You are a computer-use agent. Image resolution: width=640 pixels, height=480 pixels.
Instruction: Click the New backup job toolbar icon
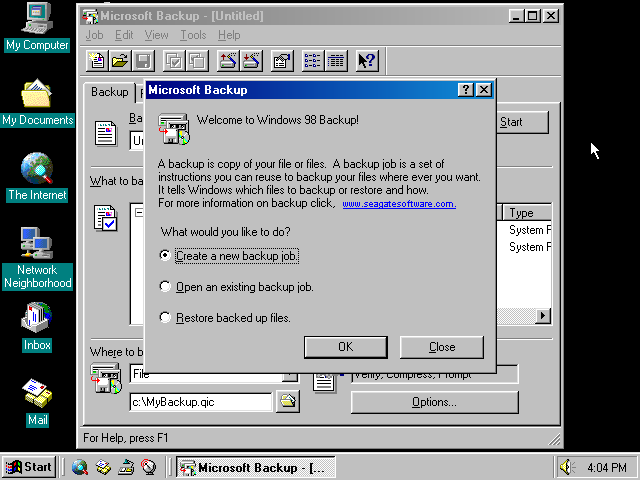(x=97, y=61)
